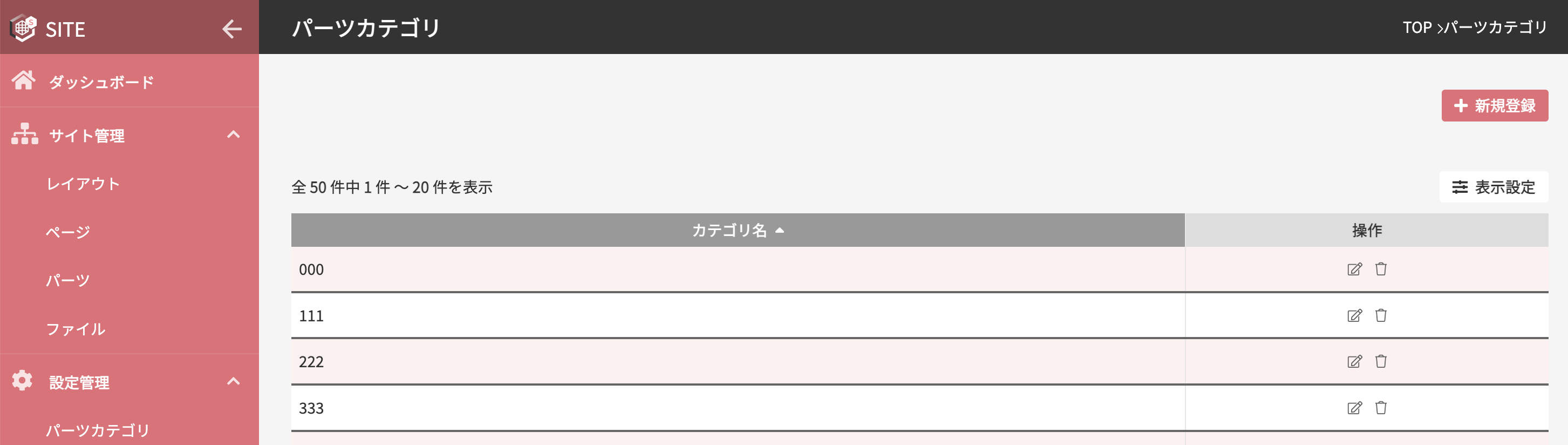The height and width of the screenshot is (445, 1568).
Task: Collapse the サイト管理 section chevron
Action: point(233,134)
